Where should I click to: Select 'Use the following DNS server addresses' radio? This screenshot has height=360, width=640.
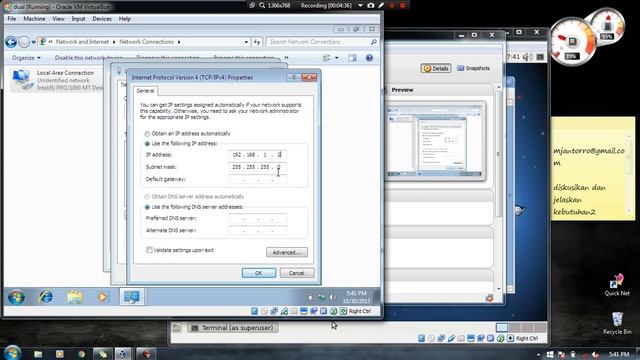(x=147, y=207)
